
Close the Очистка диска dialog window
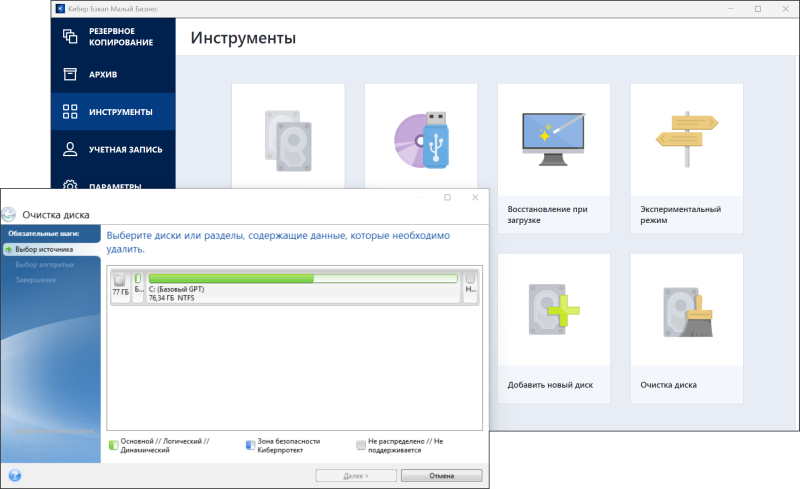(x=475, y=198)
